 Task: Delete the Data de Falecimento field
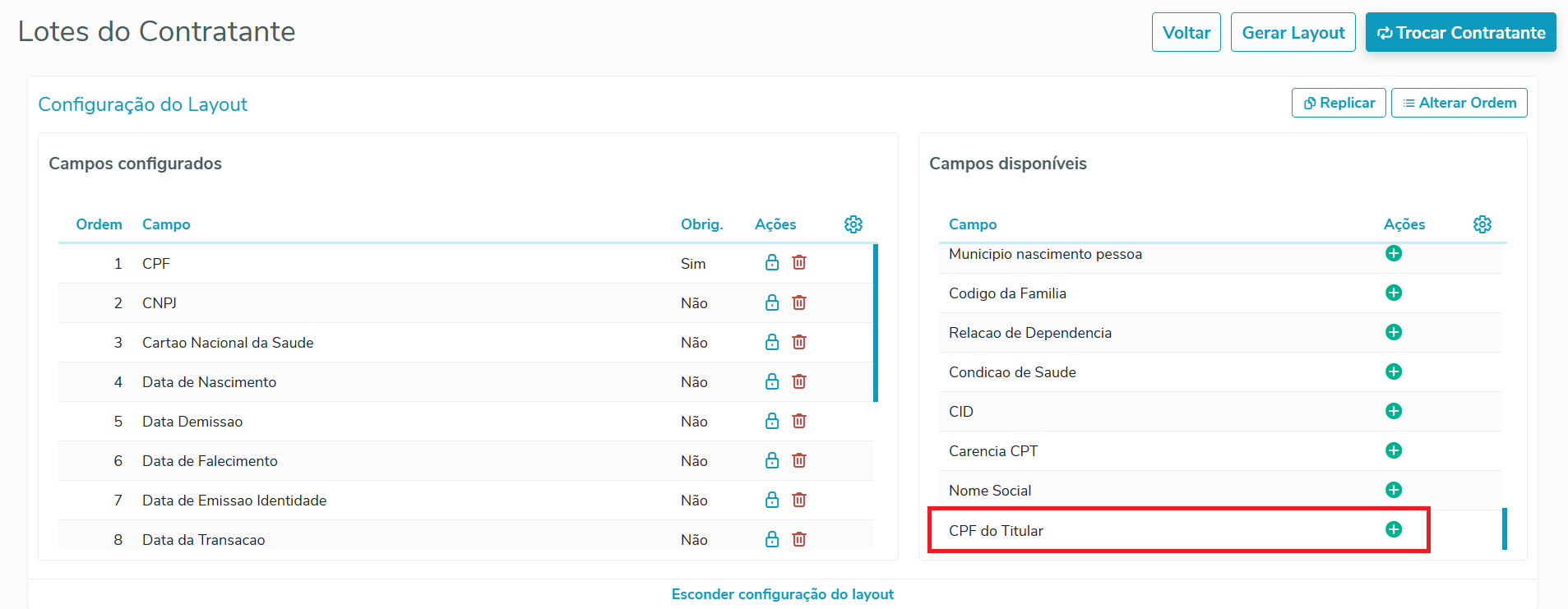tap(798, 460)
